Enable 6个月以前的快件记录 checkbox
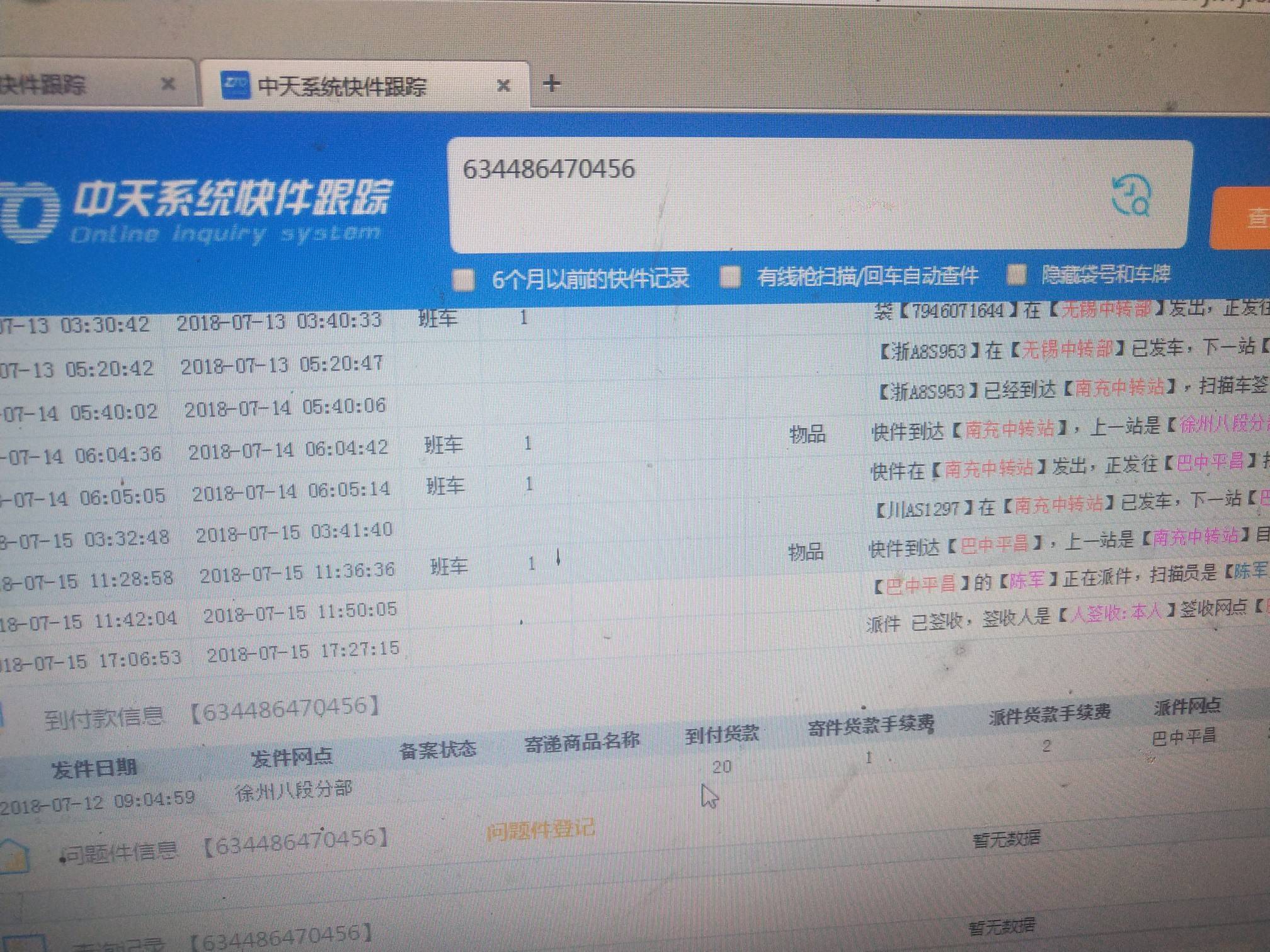Image resolution: width=1270 pixels, height=952 pixels. point(464,280)
